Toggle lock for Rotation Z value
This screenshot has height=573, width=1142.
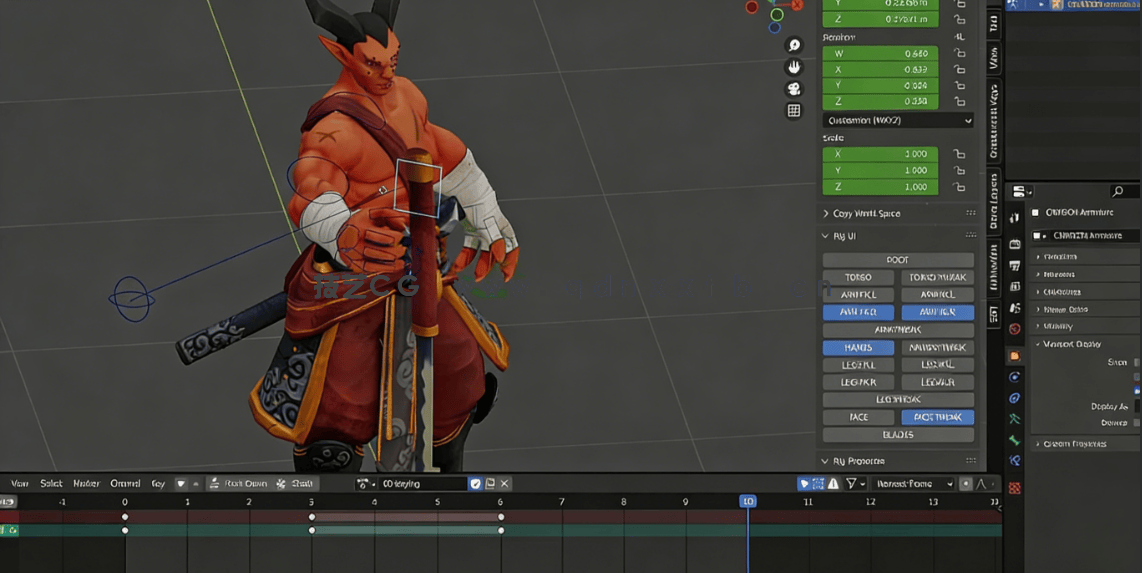tap(959, 101)
